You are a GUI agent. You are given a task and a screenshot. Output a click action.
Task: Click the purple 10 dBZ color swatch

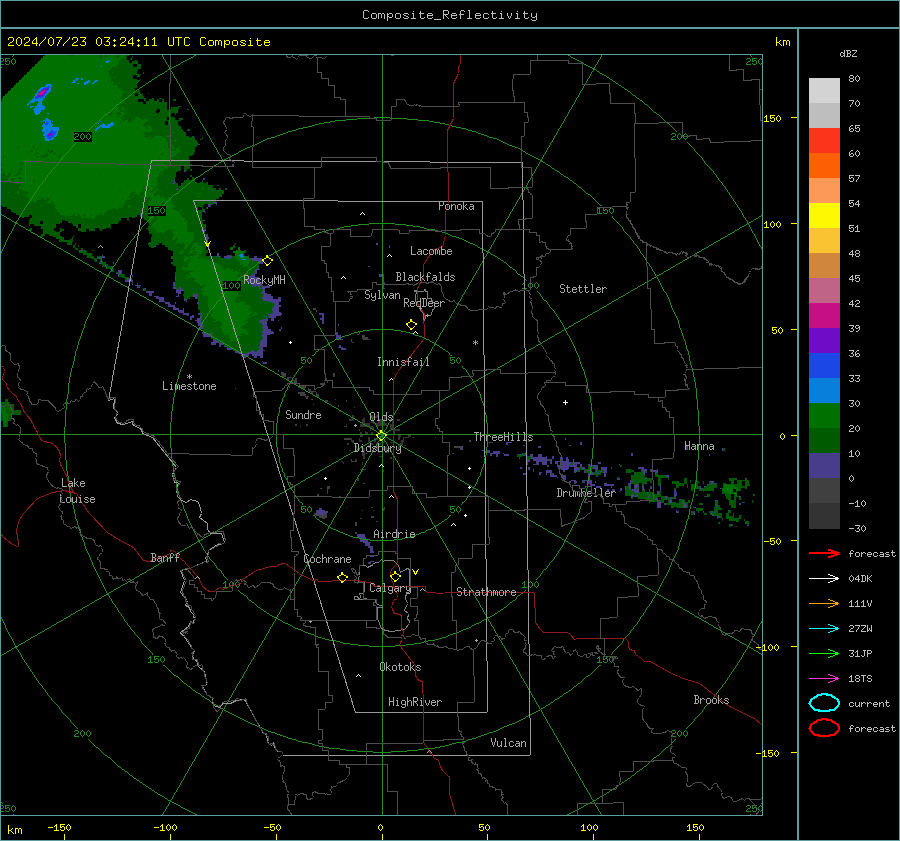[x=824, y=465]
